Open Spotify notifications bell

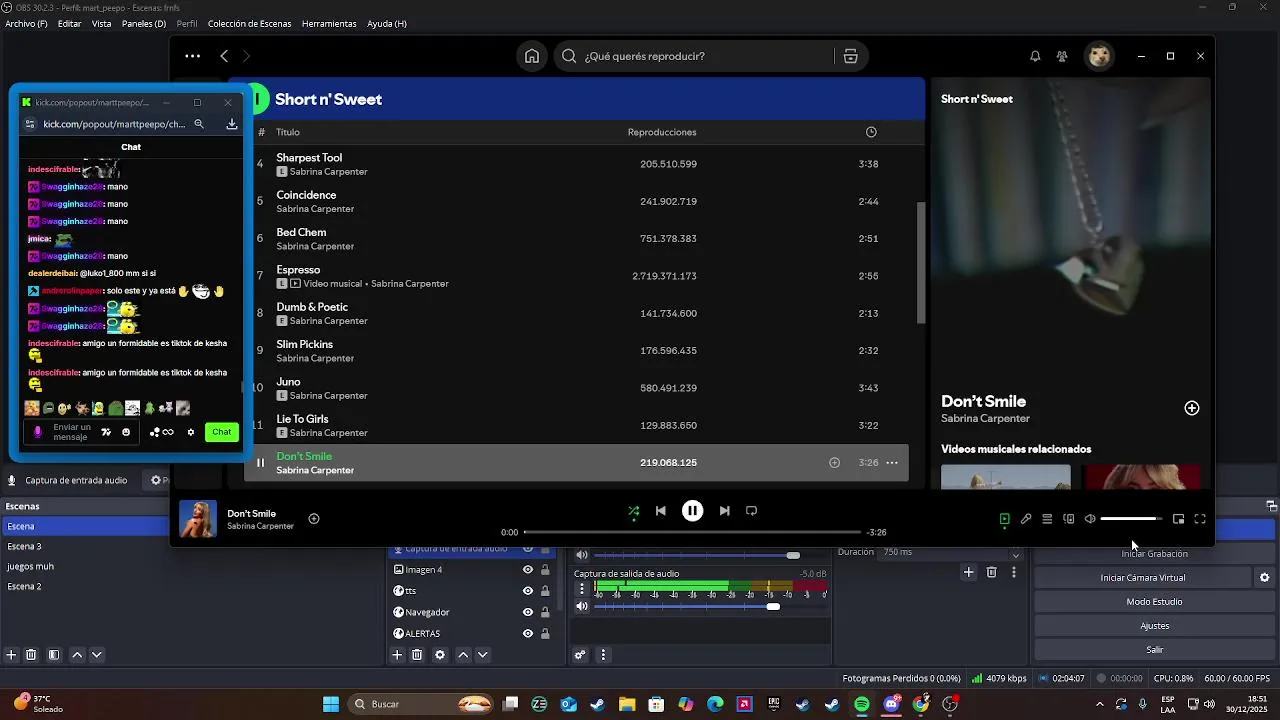[x=1035, y=56]
